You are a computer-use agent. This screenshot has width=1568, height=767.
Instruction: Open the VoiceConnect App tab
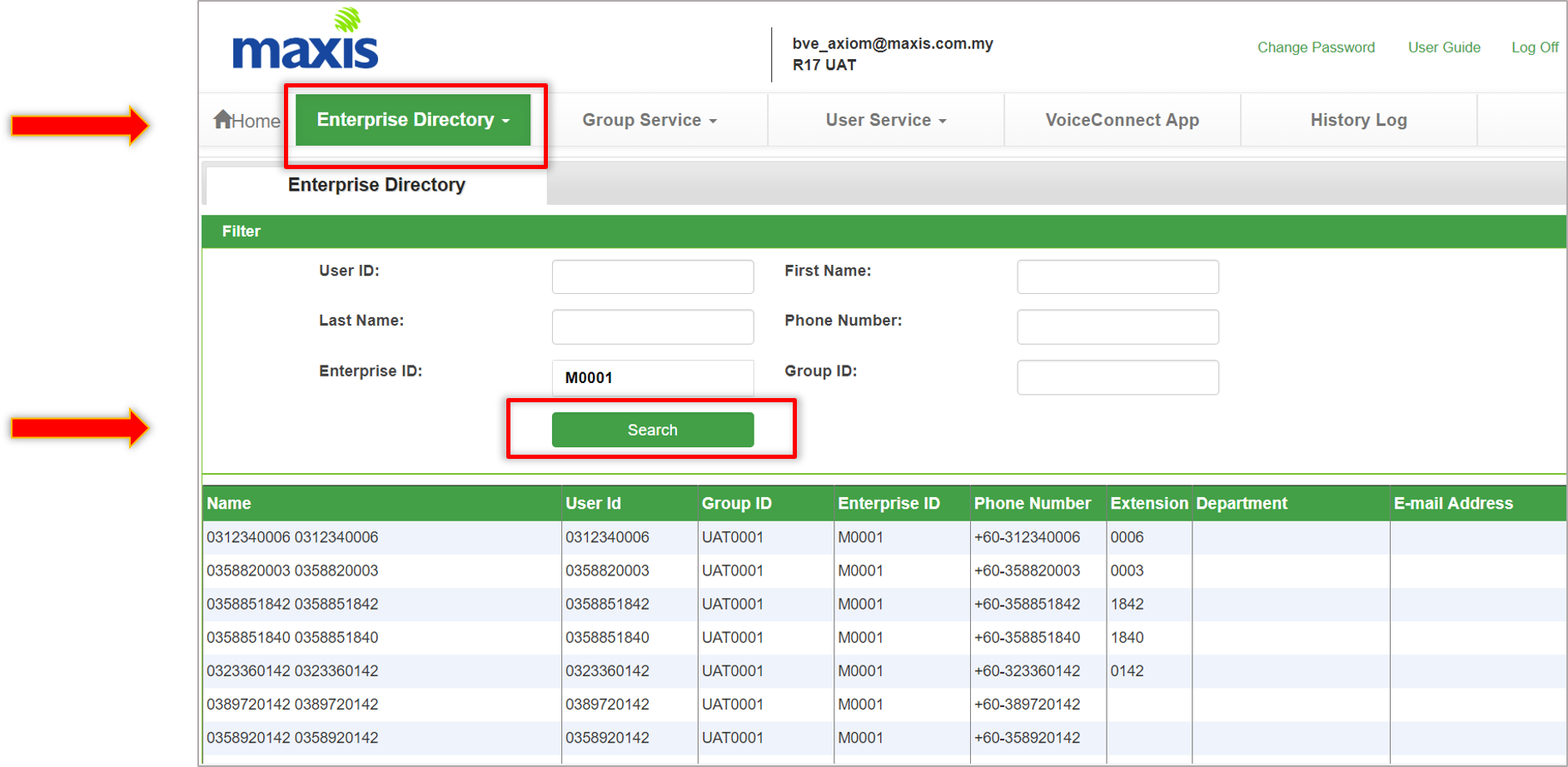[x=1122, y=120]
